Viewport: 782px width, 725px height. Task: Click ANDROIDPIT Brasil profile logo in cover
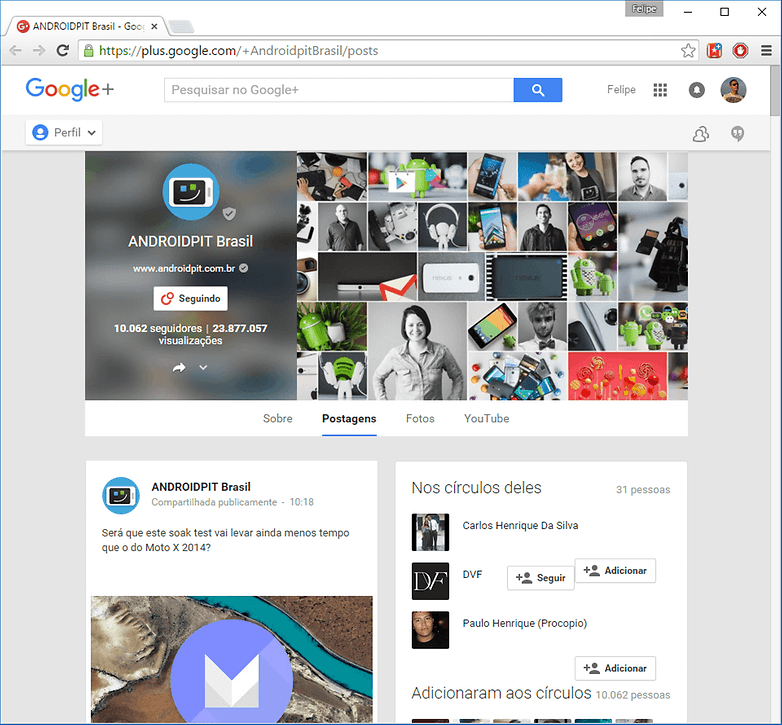tap(191, 192)
